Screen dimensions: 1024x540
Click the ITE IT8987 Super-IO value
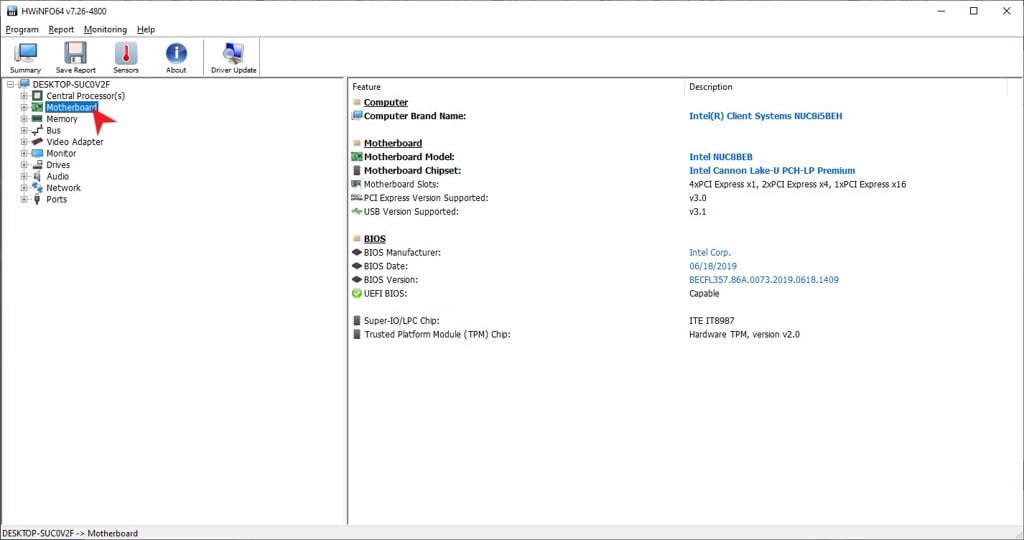pos(711,321)
